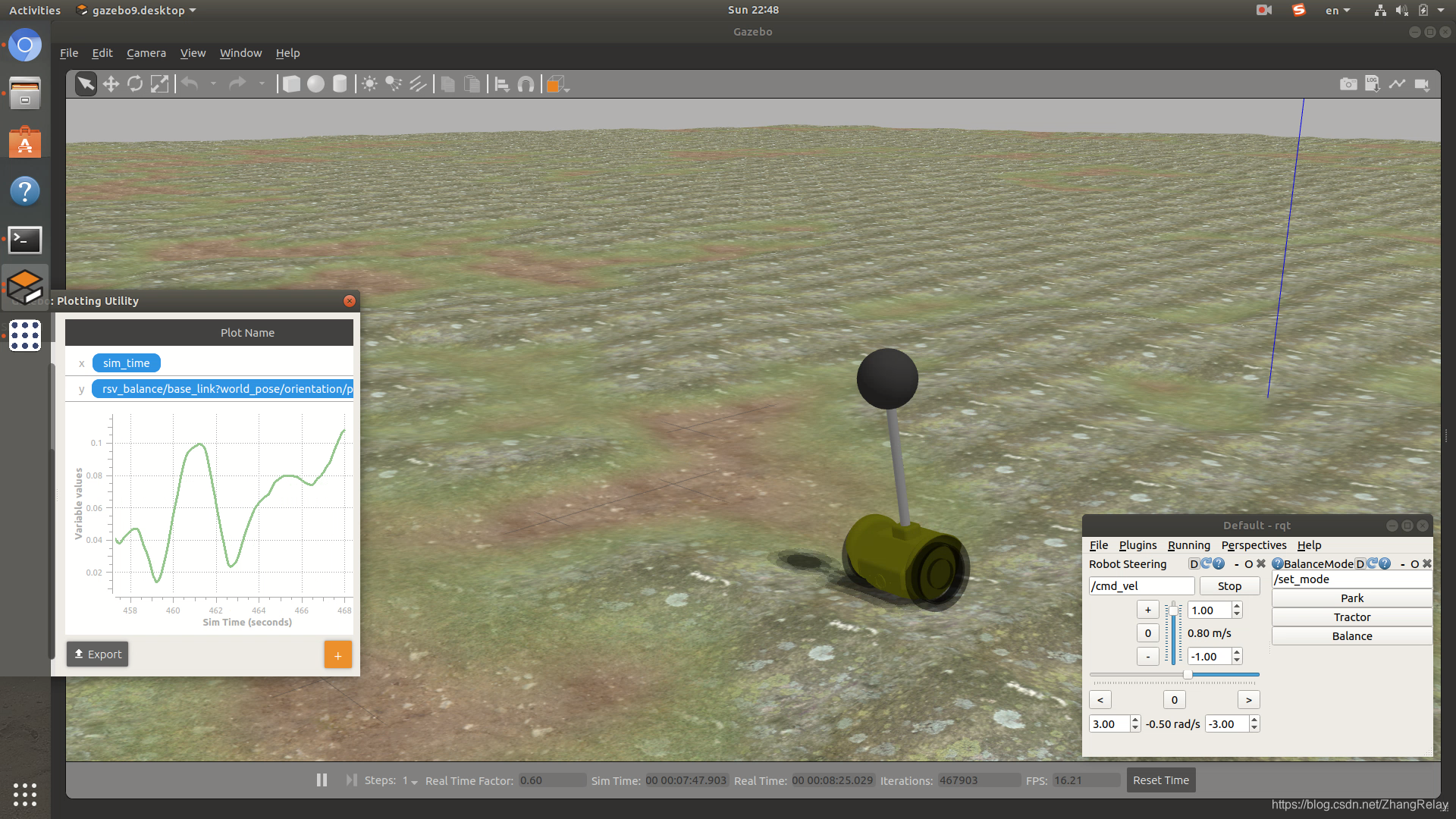1456x819 pixels.
Task: Activate the rotate mode tool
Action: pos(135,84)
